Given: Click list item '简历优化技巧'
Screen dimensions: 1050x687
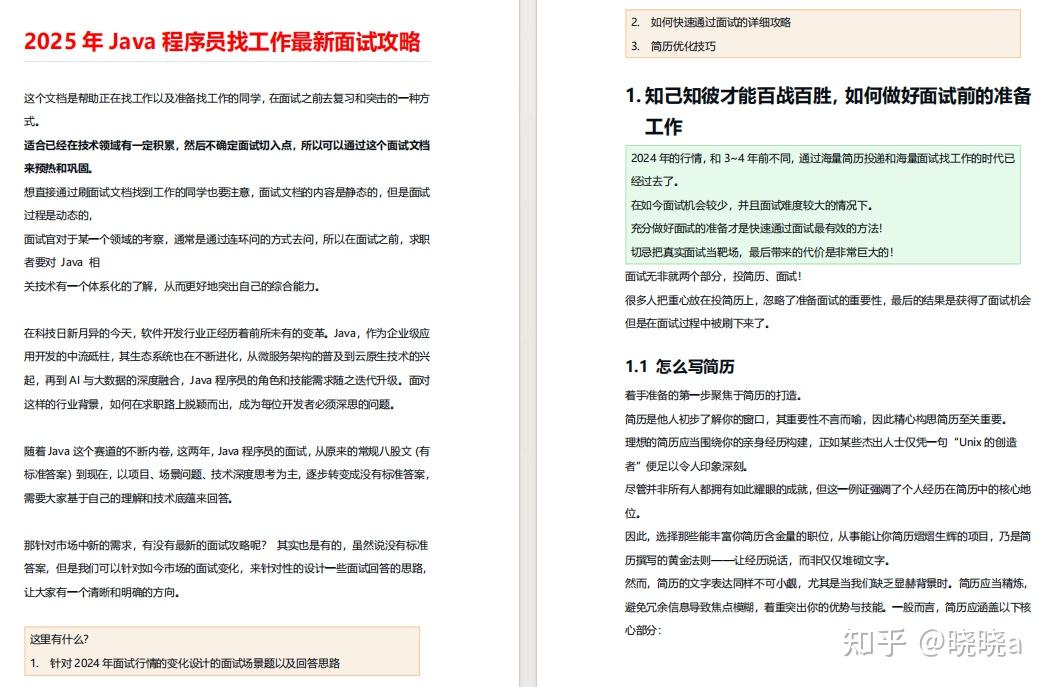Looking at the screenshot, I should (683, 46).
